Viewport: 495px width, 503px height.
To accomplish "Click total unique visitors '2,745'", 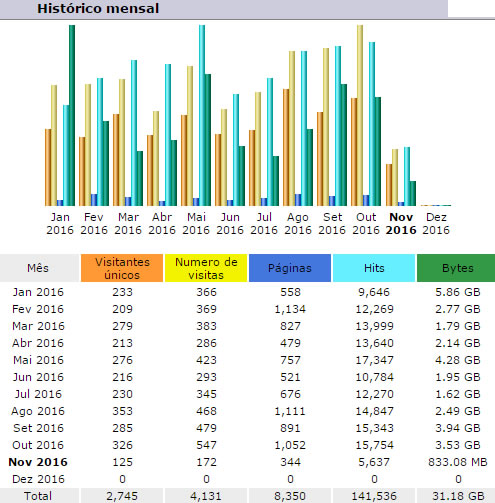I will (x=122, y=496).
